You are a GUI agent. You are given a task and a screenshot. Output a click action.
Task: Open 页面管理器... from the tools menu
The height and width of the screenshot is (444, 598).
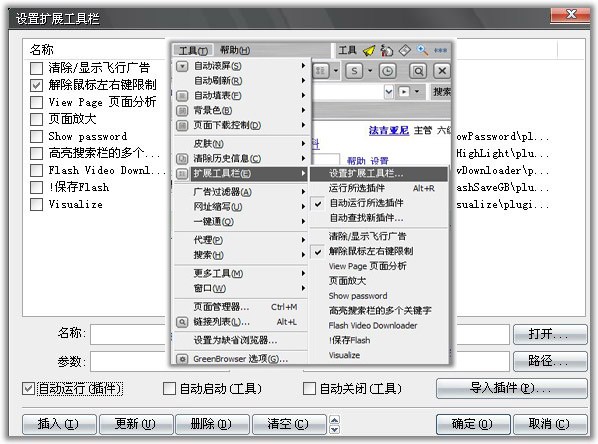(241, 307)
